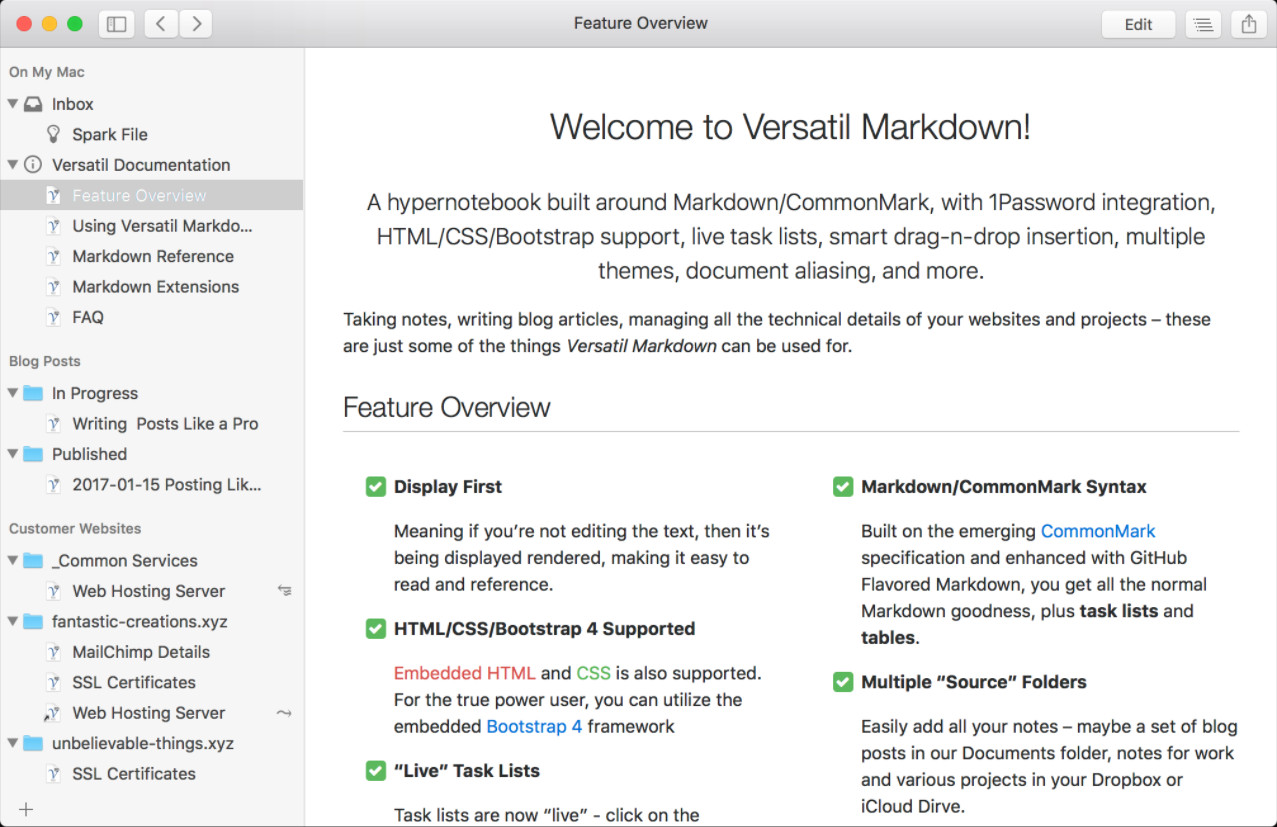Click the document icon beside Writing Posts Like a Pro

(x=53, y=424)
